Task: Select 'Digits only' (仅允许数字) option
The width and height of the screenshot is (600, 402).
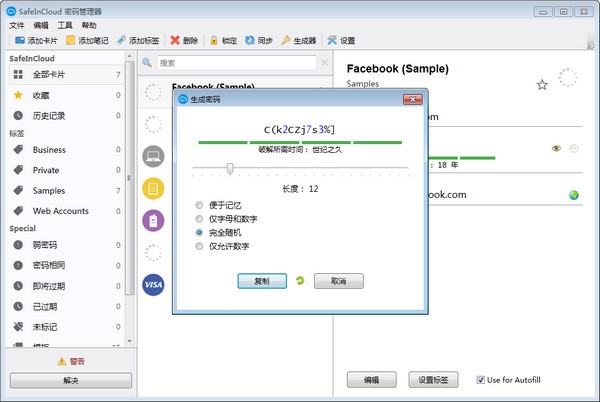Action: [x=199, y=246]
